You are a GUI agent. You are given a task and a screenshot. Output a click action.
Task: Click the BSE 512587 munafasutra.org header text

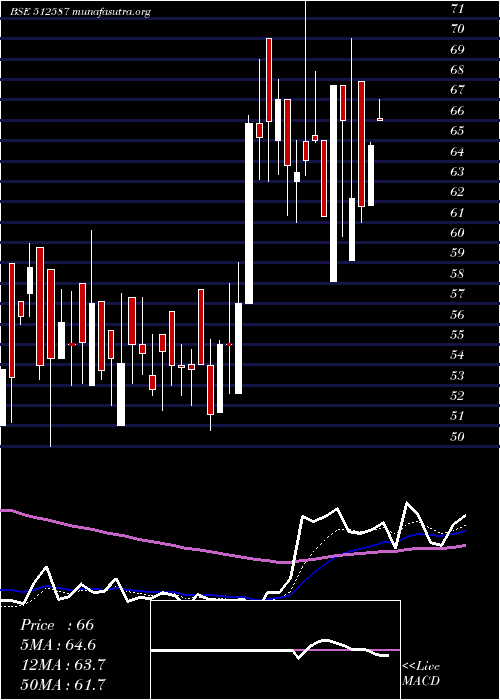[x=81, y=12]
